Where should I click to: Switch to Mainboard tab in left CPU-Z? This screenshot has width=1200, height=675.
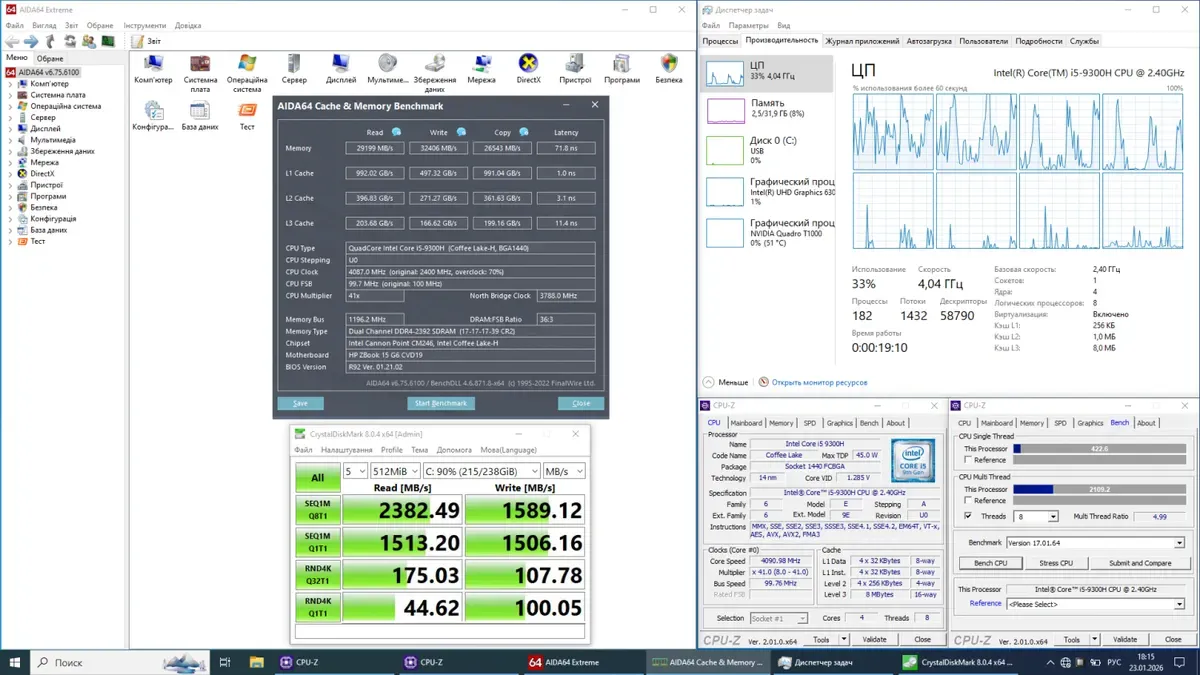pos(746,423)
